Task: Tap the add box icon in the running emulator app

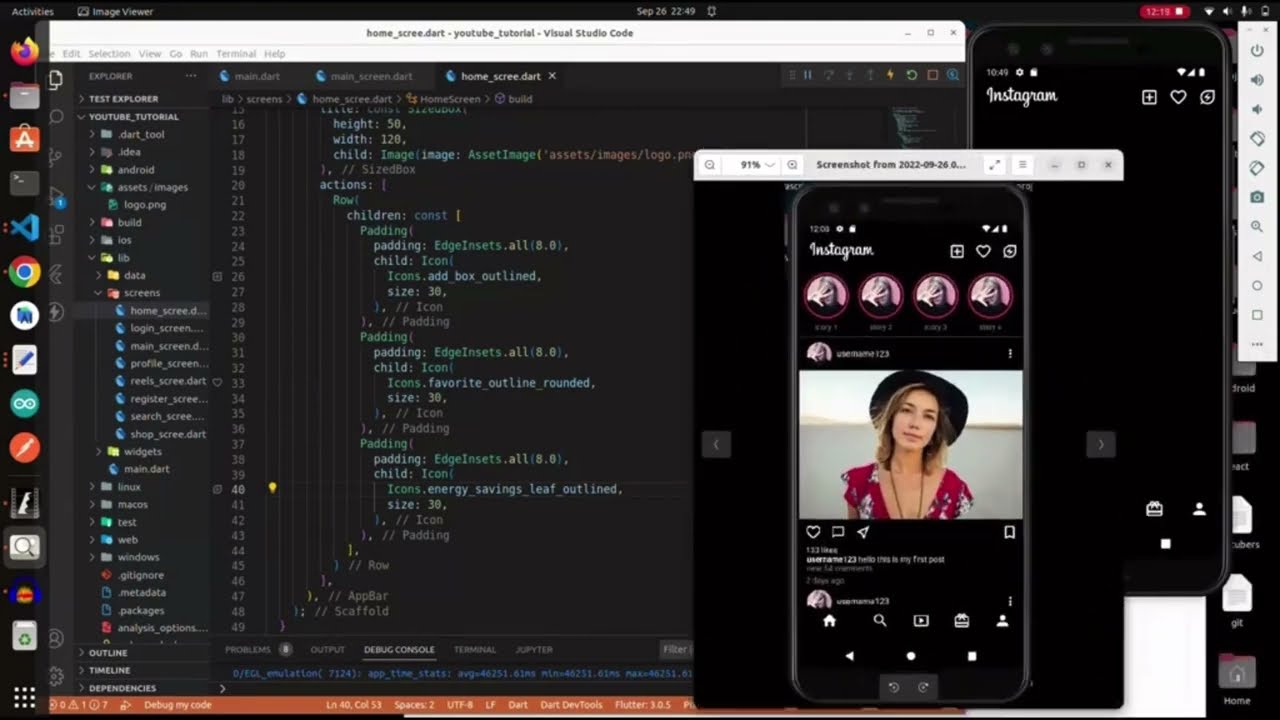Action: coord(1149,97)
